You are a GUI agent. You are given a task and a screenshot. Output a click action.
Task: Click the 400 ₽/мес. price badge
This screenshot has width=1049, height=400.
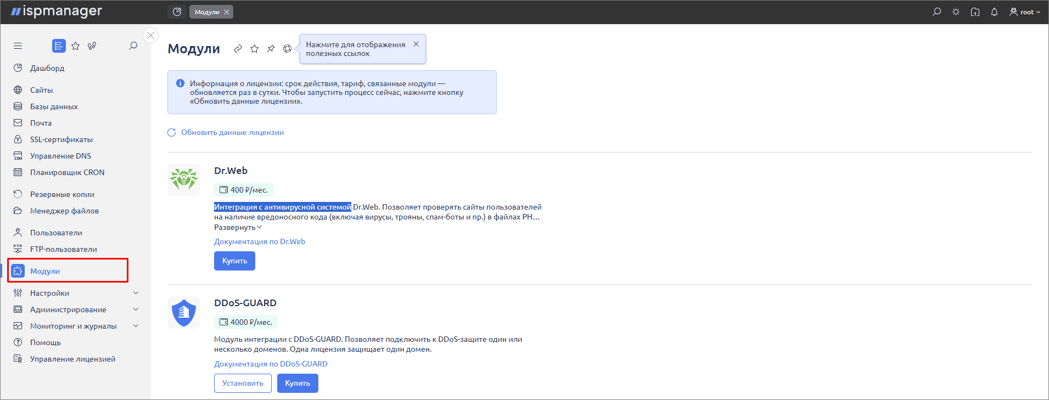(x=244, y=190)
